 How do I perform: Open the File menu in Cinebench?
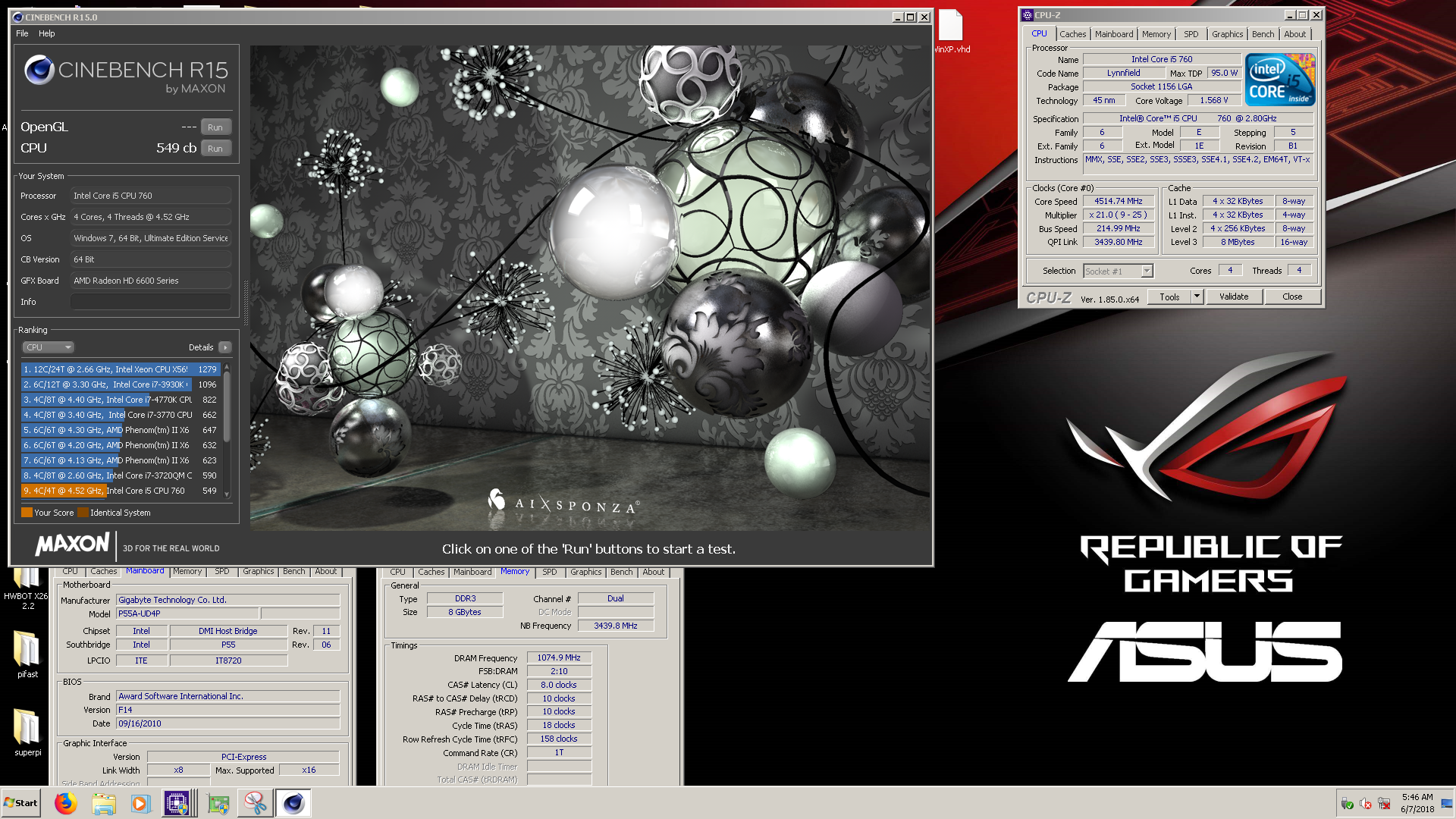22,33
